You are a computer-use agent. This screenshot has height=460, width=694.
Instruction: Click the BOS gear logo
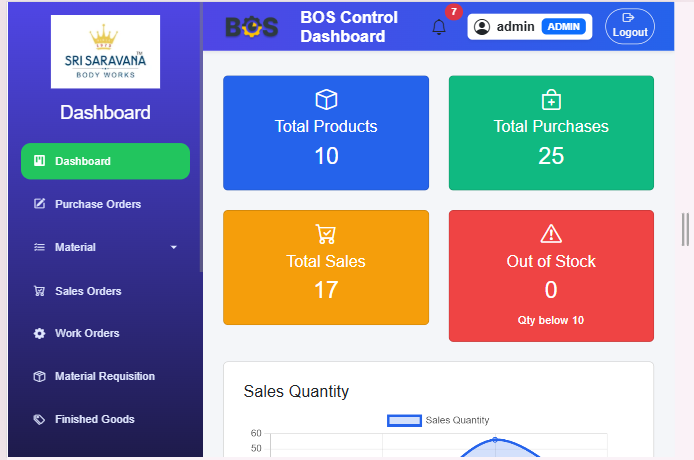251,27
